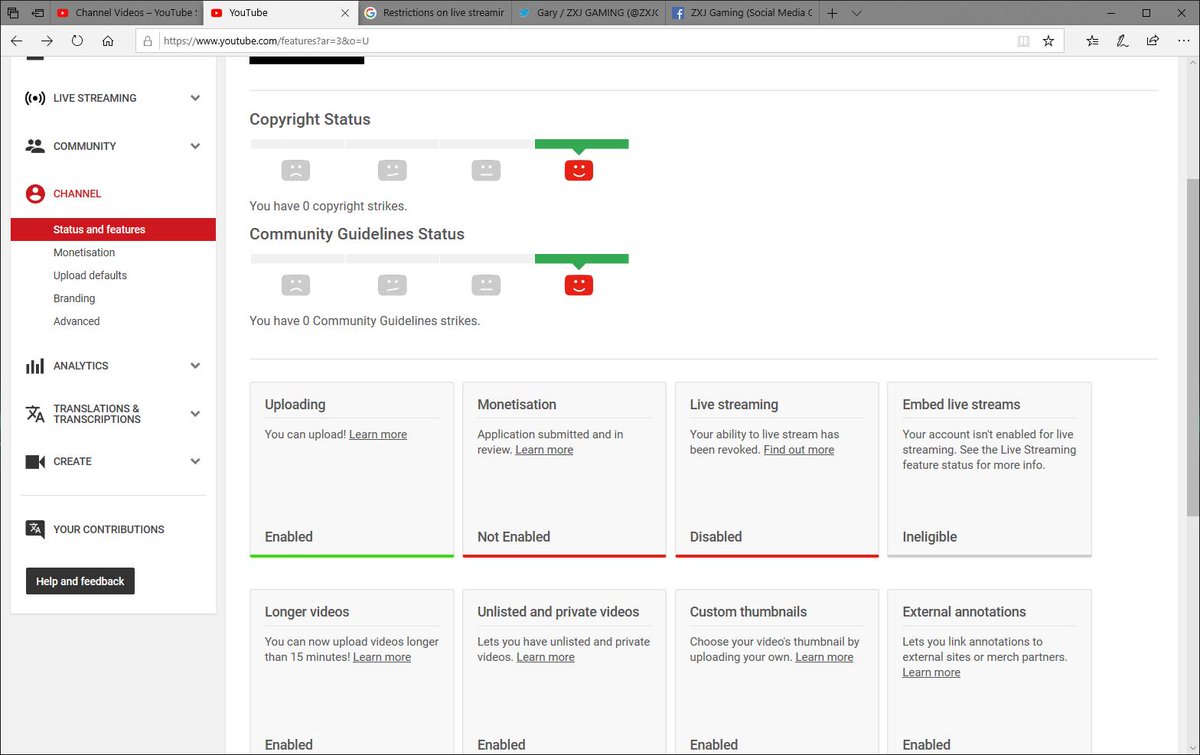
Task: Click the red Channel person icon
Action: pos(35,194)
